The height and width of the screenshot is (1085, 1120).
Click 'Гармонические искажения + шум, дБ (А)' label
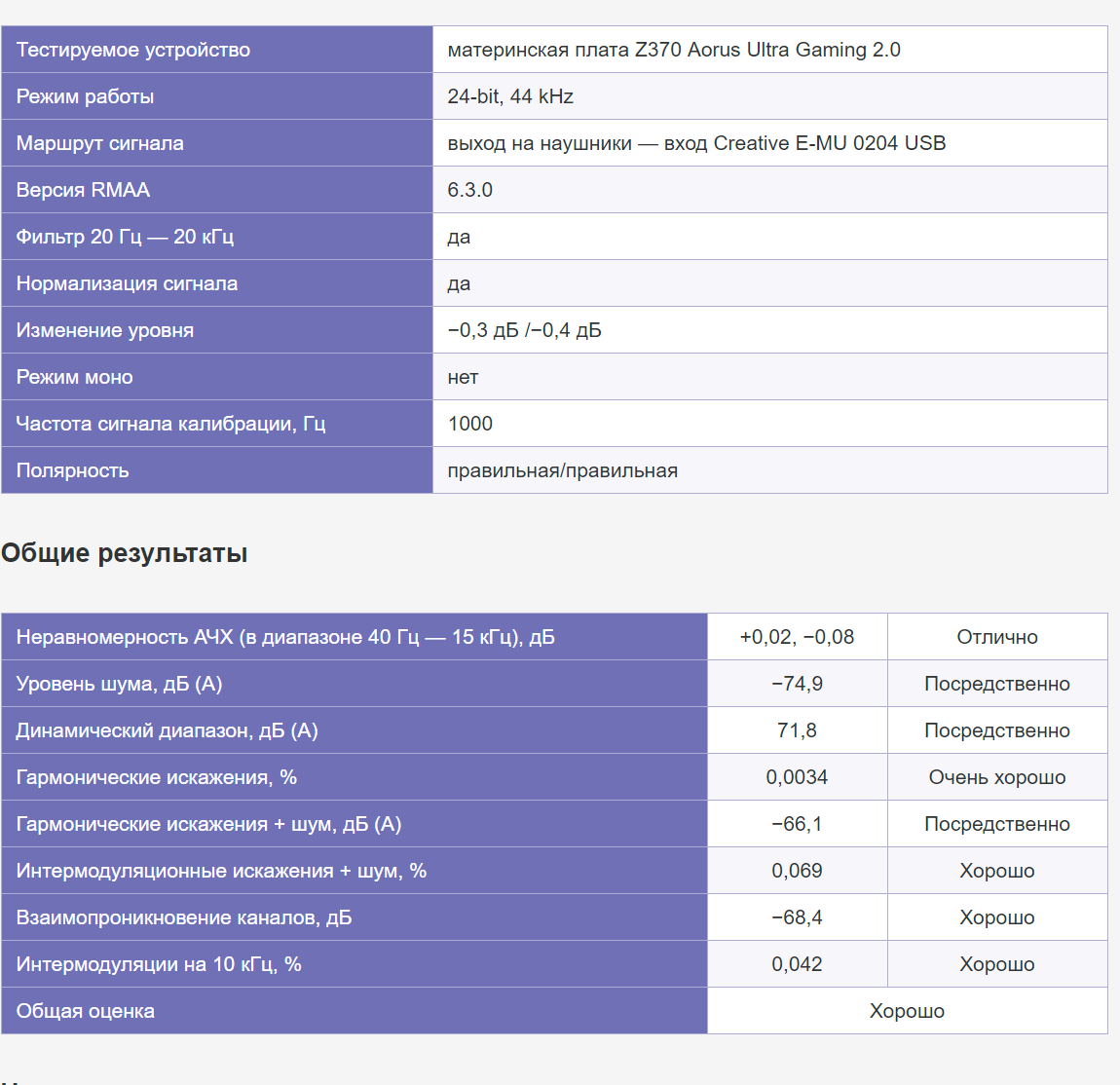tap(208, 824)
